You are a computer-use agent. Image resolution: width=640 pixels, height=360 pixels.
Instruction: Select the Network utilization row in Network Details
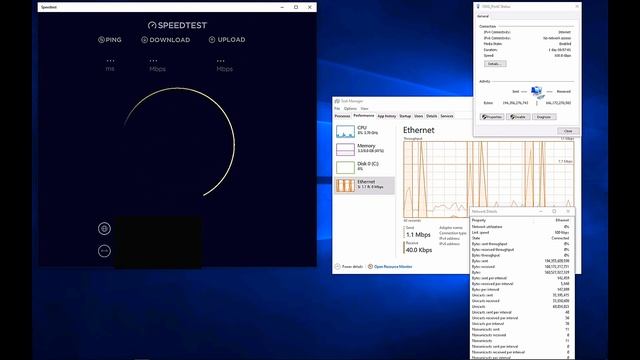pyautogui.click(x=520, y=227)
